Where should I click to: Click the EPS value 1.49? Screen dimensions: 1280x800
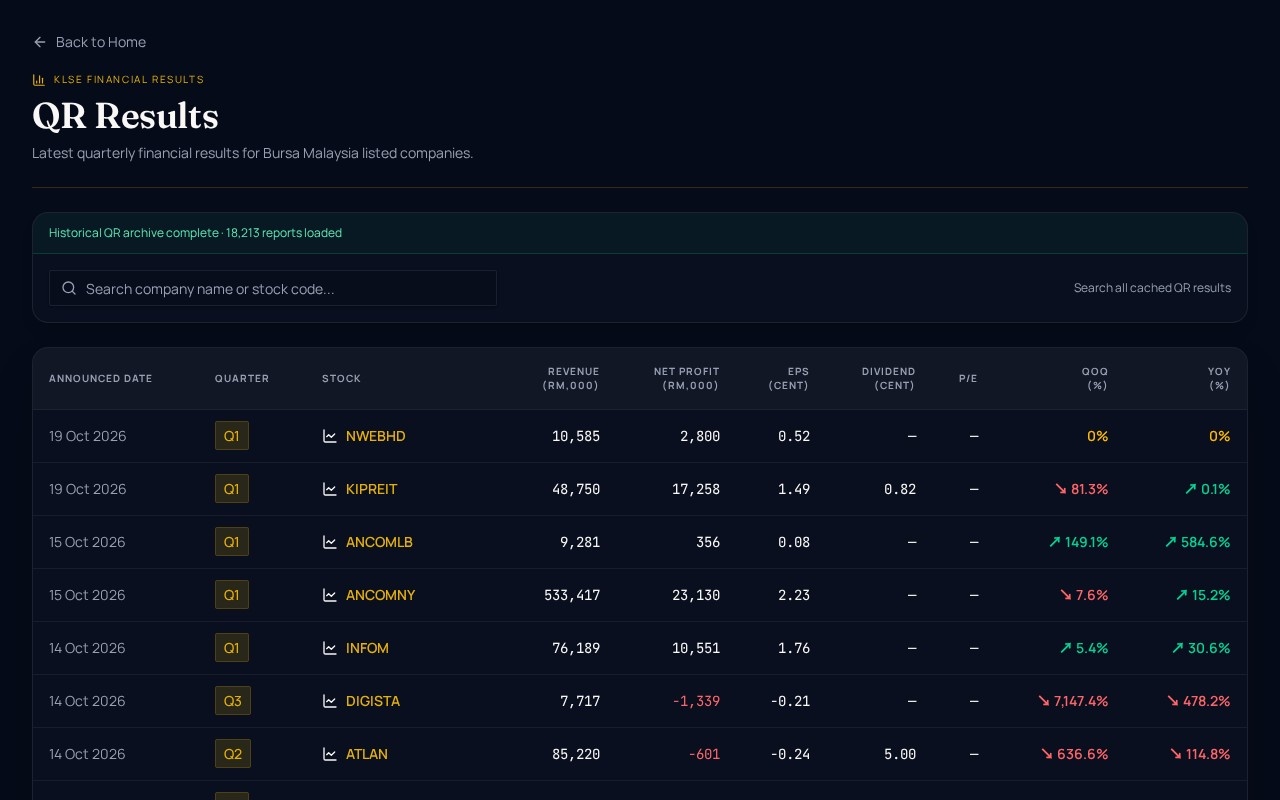tap(794, 489)
